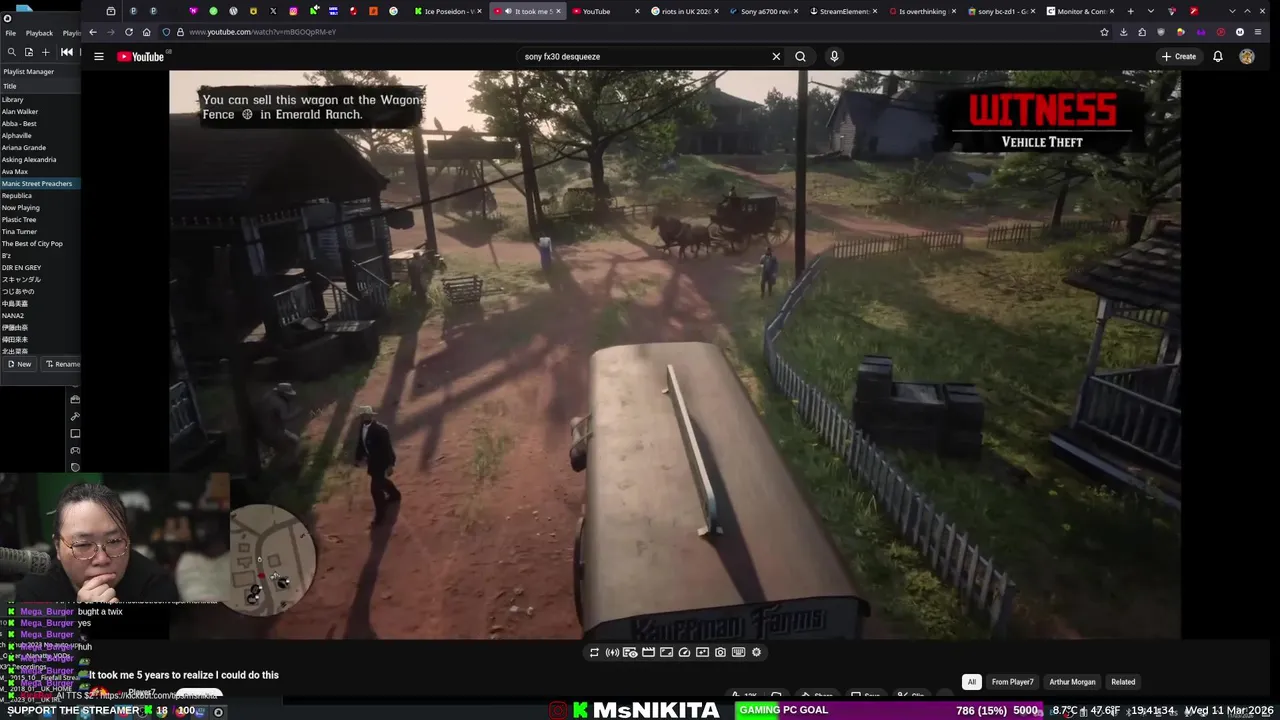
Task: Select the Manic Street Preachers playlist
Action: [x=40, y=183]
